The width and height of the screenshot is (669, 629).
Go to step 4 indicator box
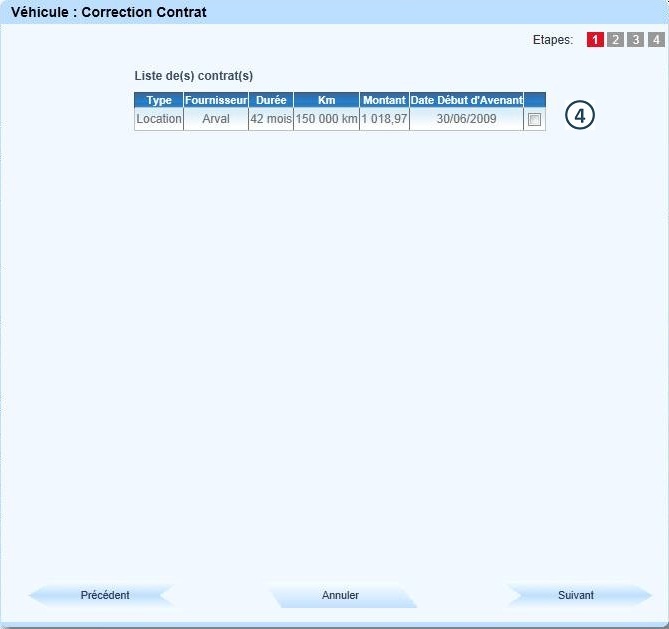tap(655, 40)
